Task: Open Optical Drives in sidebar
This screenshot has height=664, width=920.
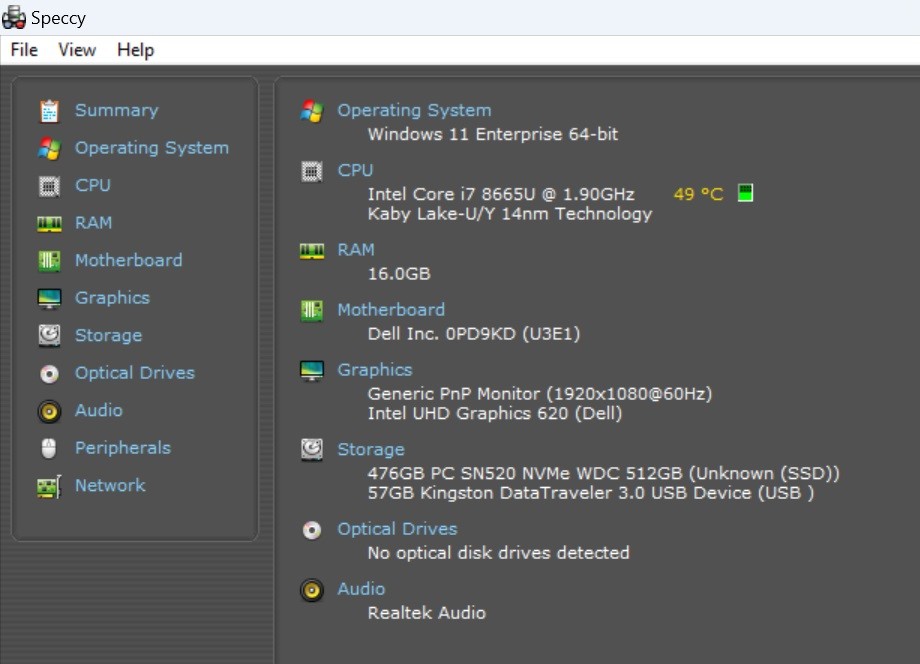Action: pos(135,373)
